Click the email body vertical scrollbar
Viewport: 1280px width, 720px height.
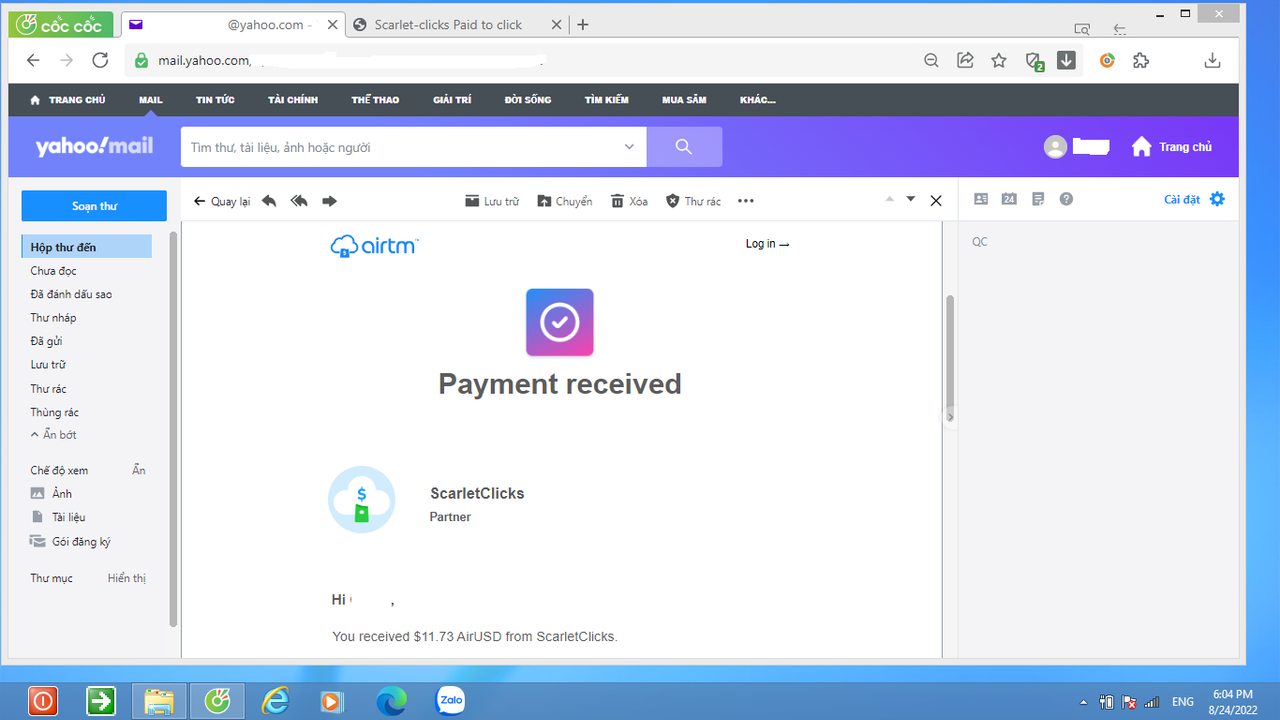[x=950, y=350]
